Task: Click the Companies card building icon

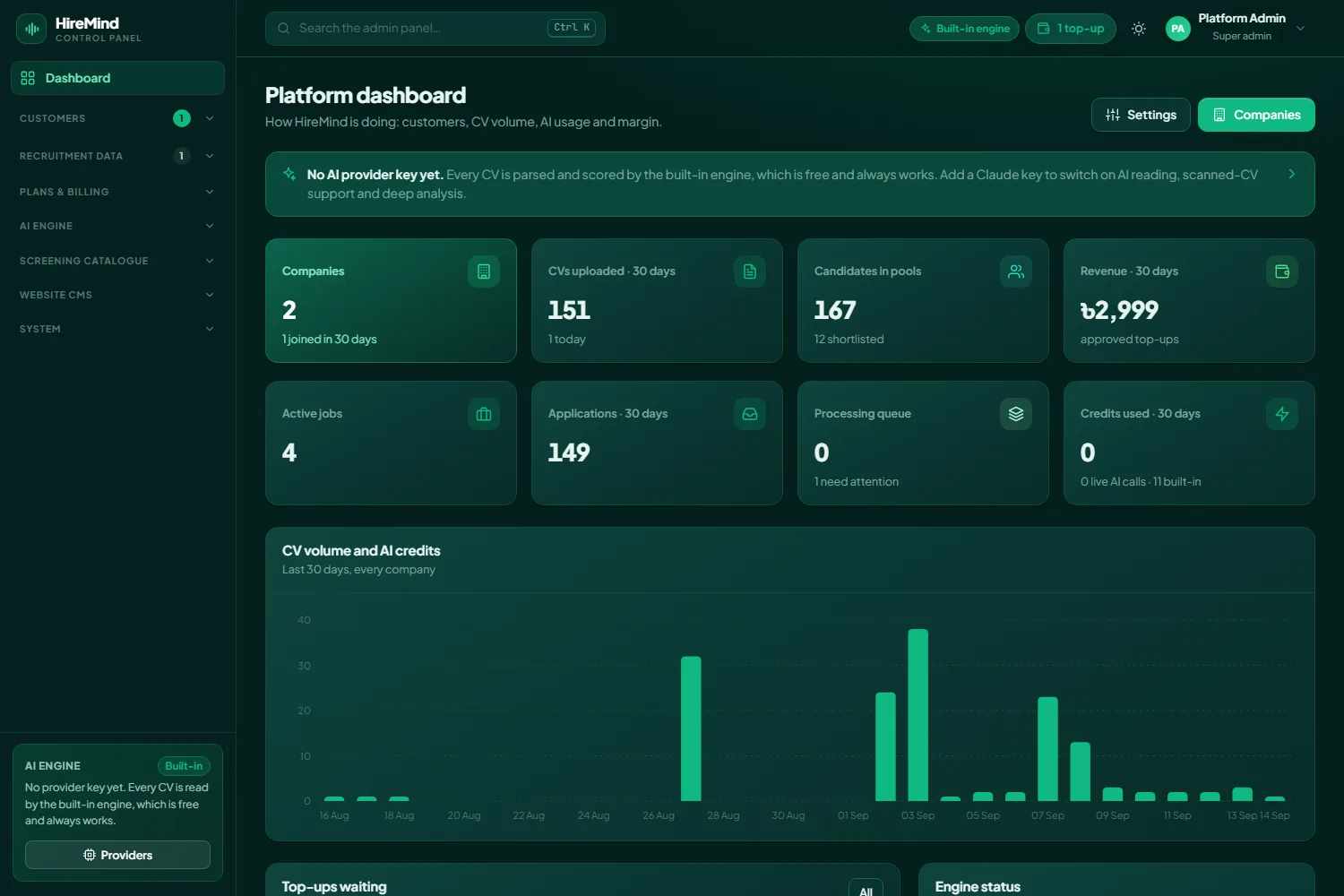Action: point(484,271)
